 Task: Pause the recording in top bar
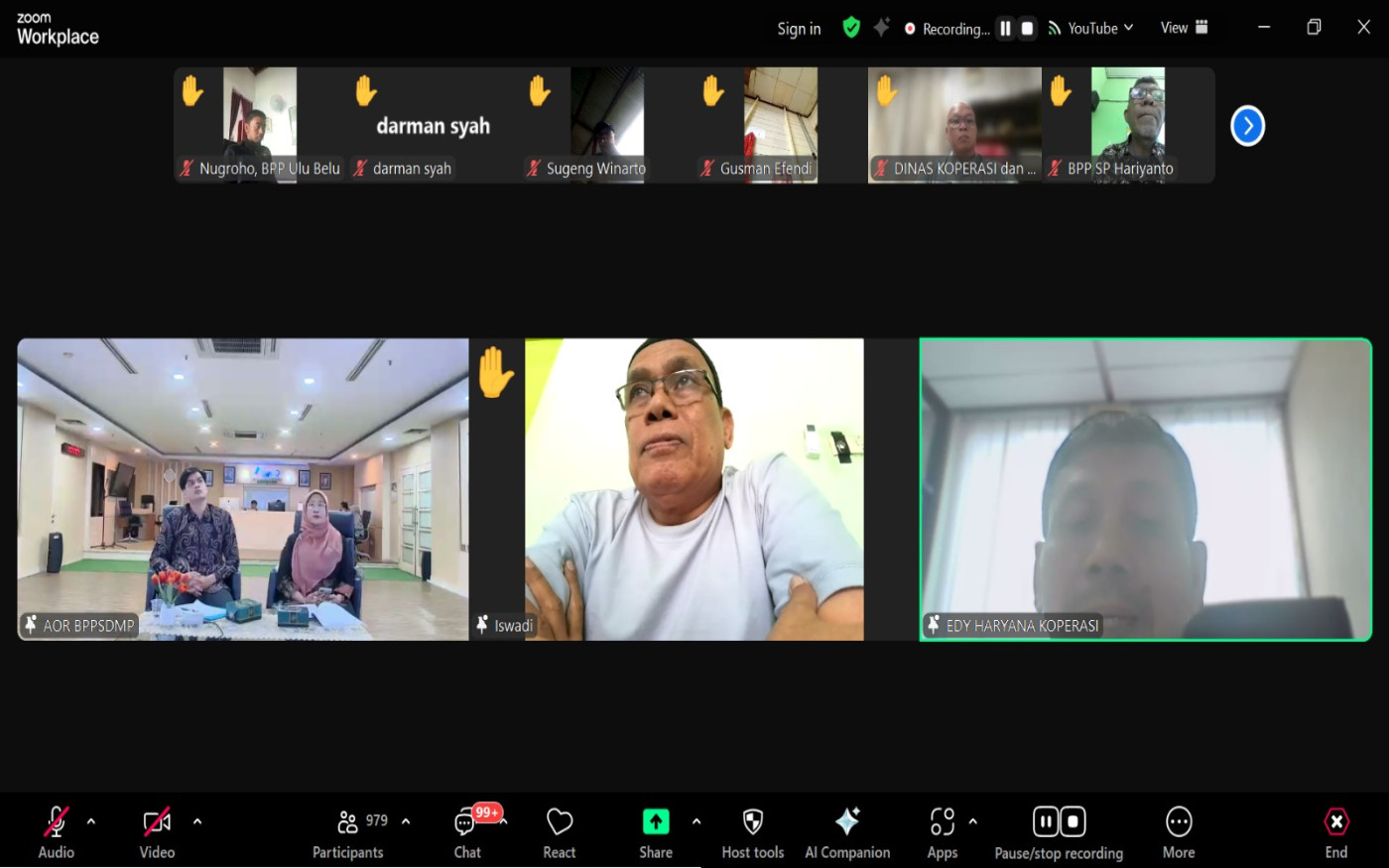pyautogui.click(x=1005, y=29)
